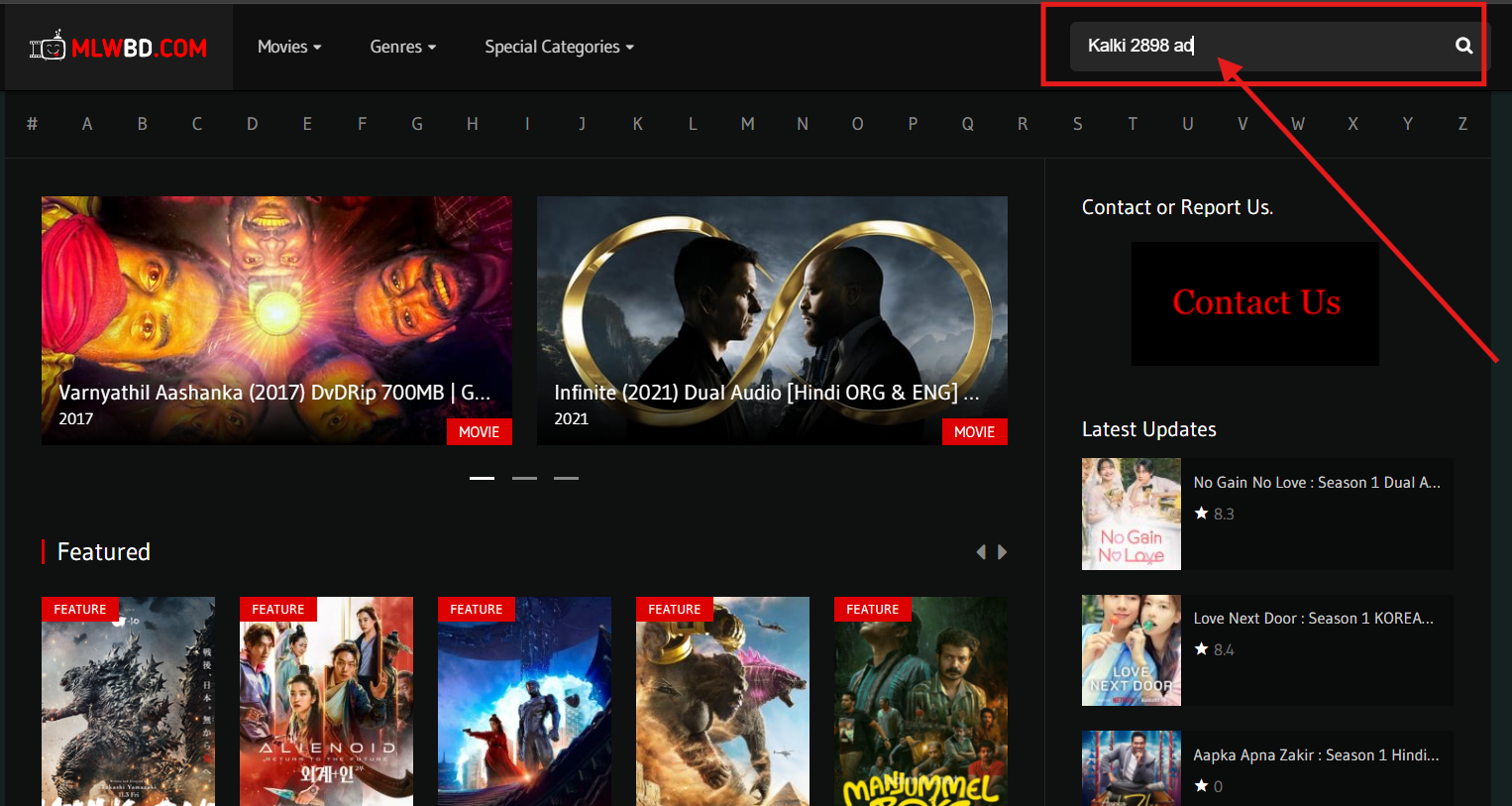Filter titles by letter K
Viewport: 1512px width, 806px height.
click(637, 124)
